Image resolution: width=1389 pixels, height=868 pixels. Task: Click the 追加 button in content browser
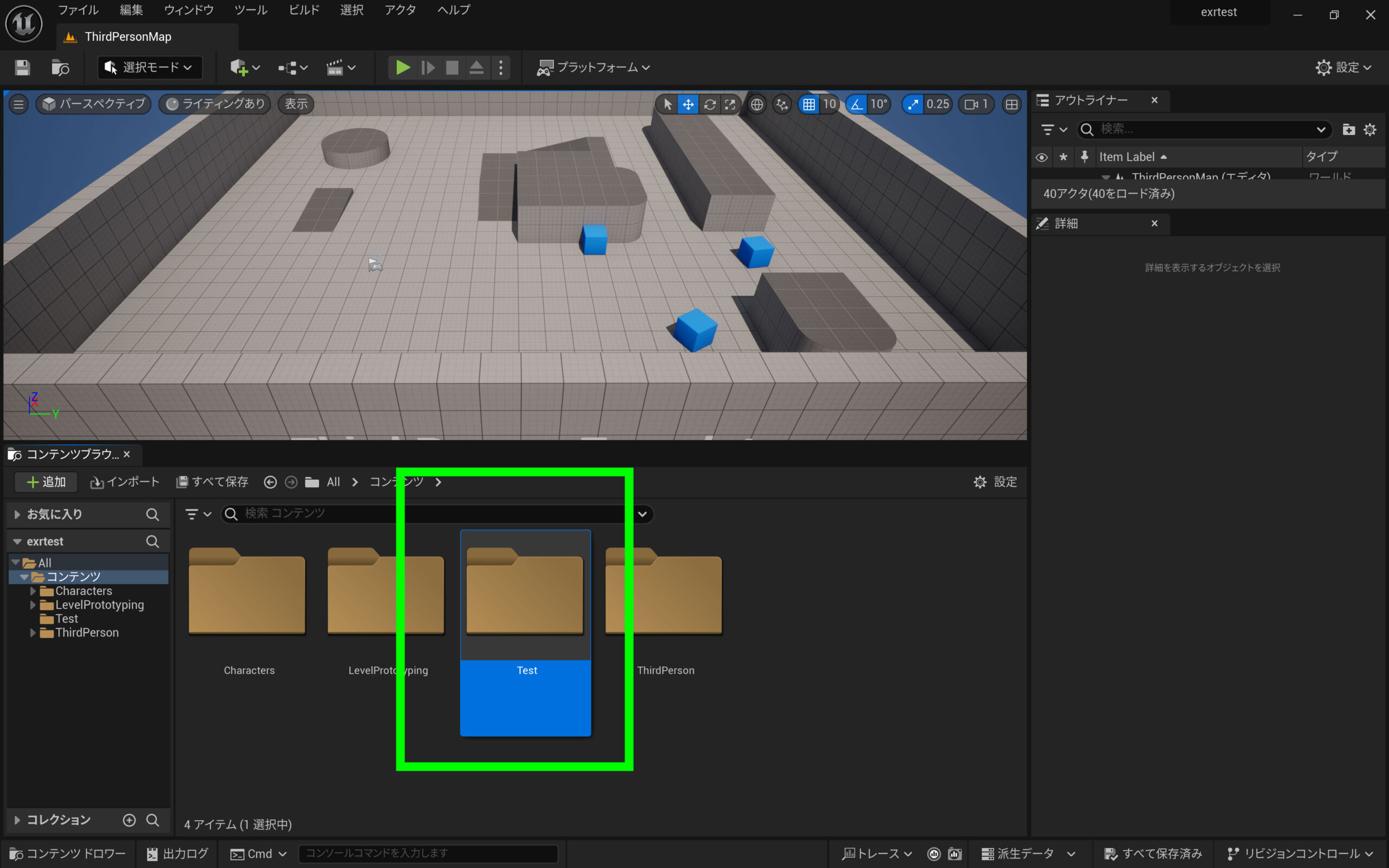[46, 482]
